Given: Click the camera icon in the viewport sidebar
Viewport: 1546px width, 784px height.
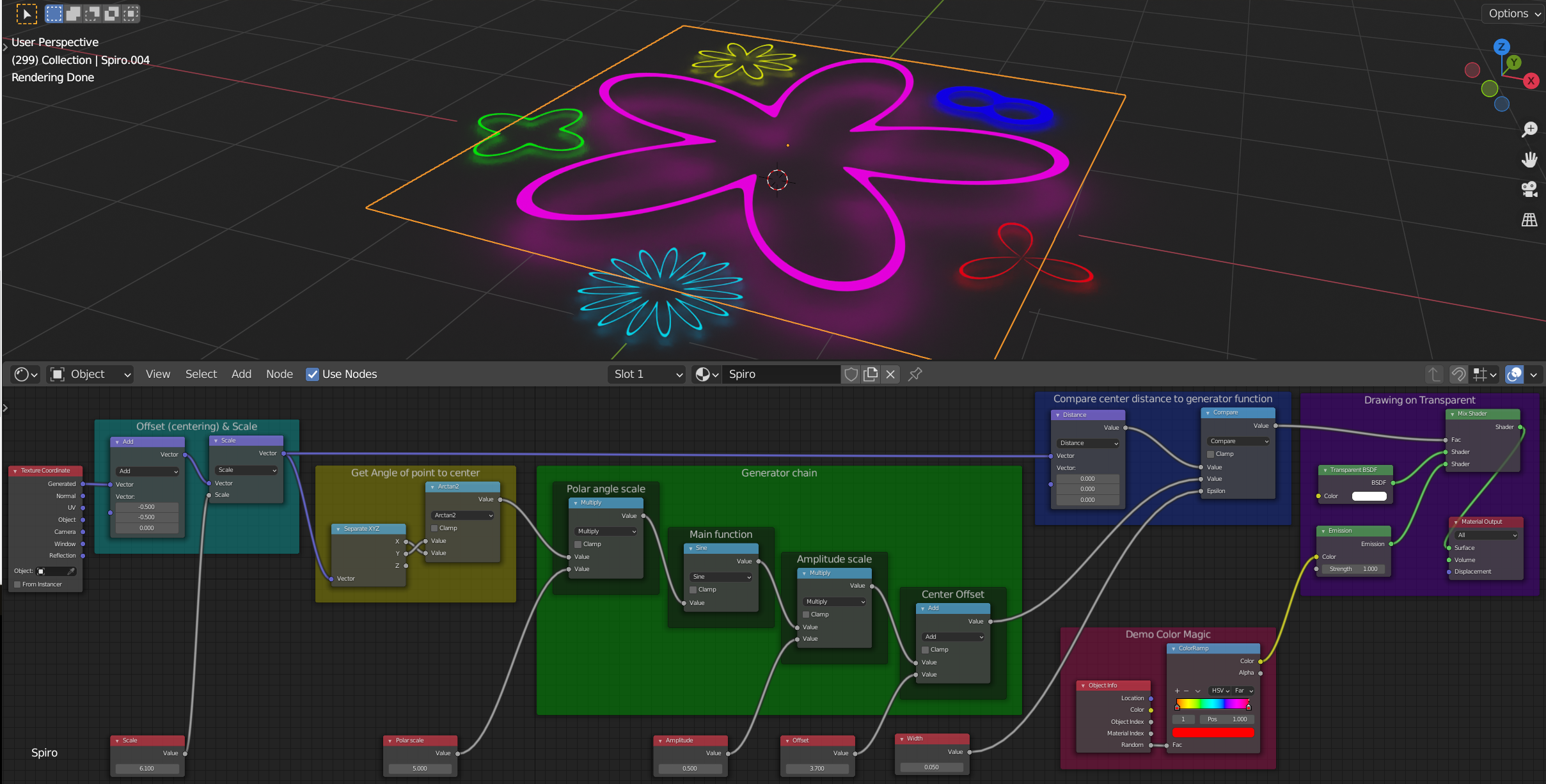Looking at the screenshot, I should tap(1529, 188).
